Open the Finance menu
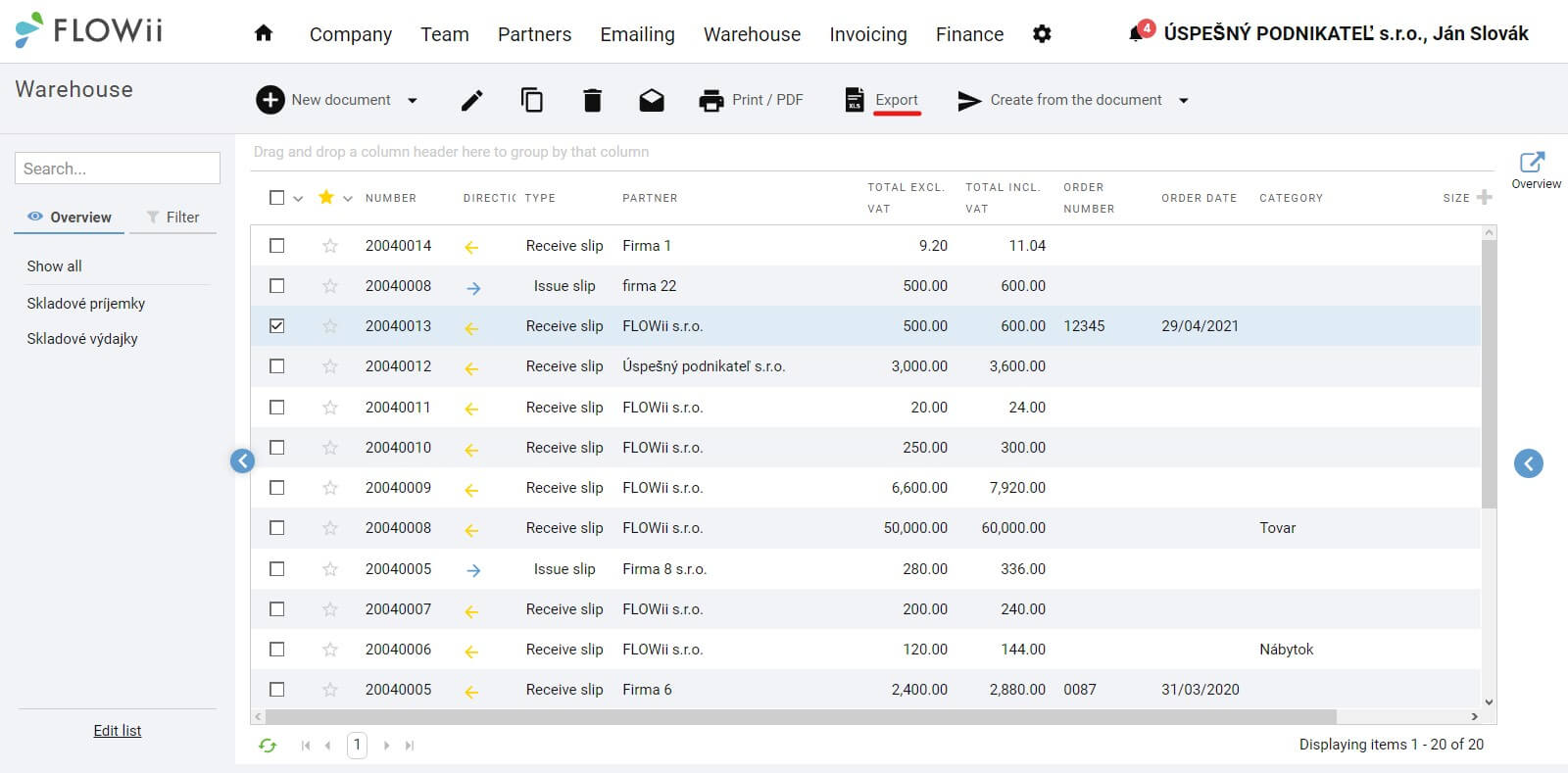 tap(969, 34)
